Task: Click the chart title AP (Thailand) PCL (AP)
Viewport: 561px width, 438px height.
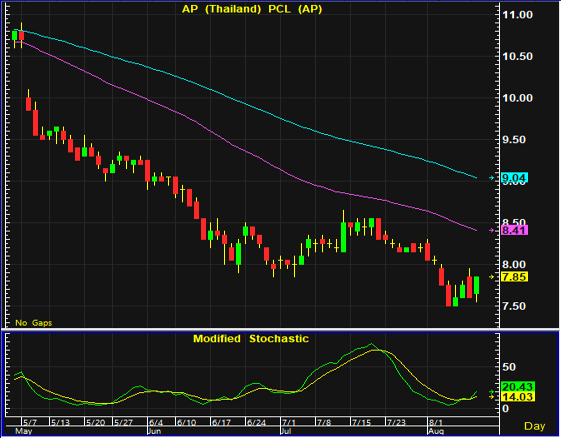Action: pos(252,9)
